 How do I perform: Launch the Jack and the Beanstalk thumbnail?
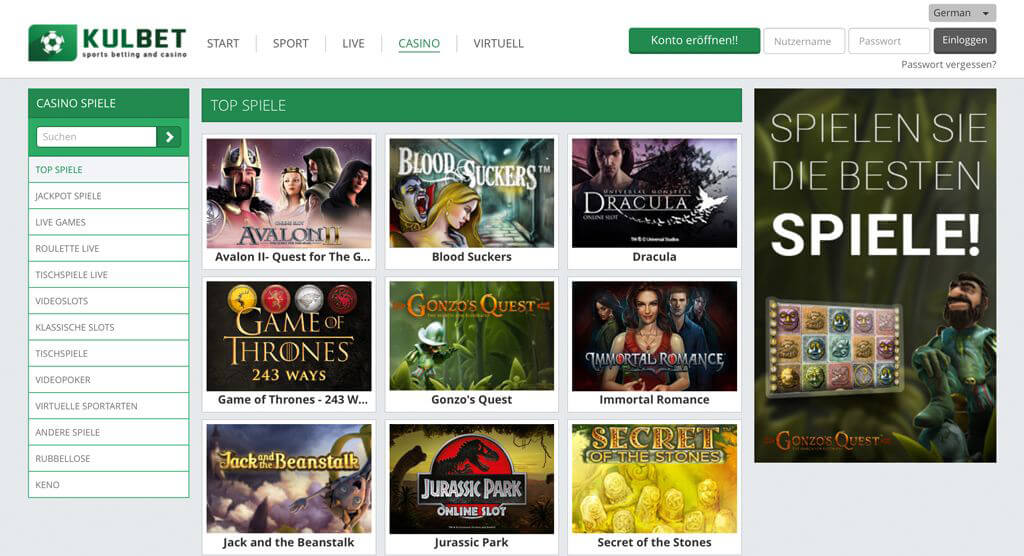point(289,479)
